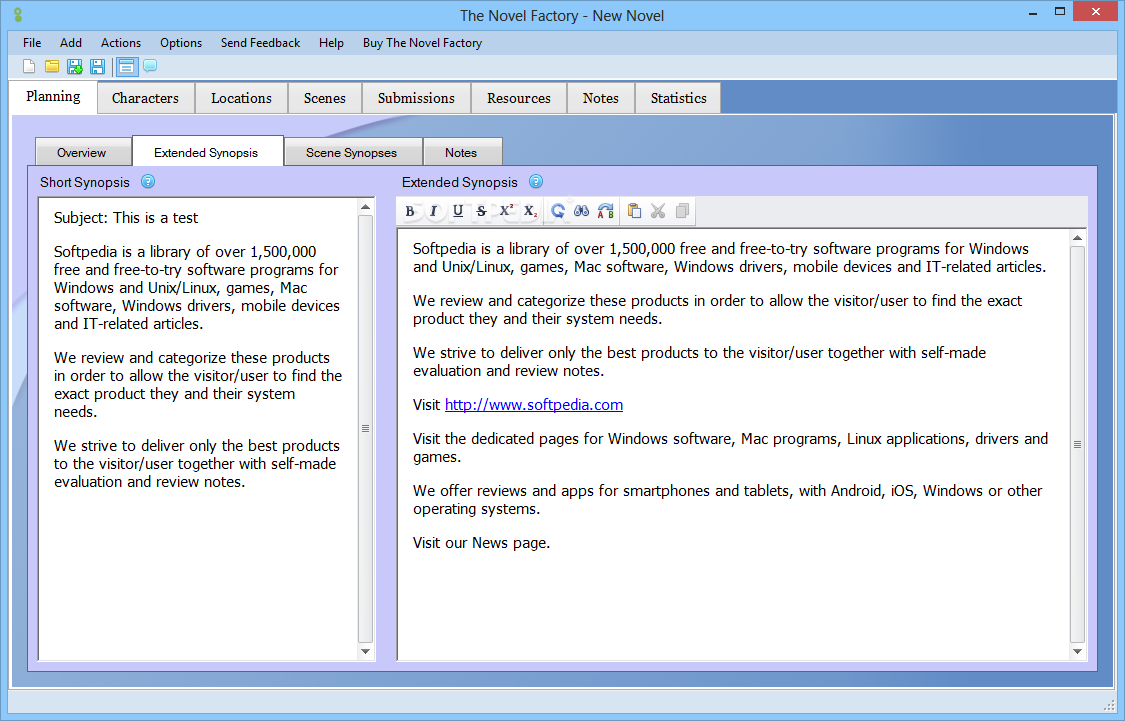Switch to the Locations tab

[241, 98]
